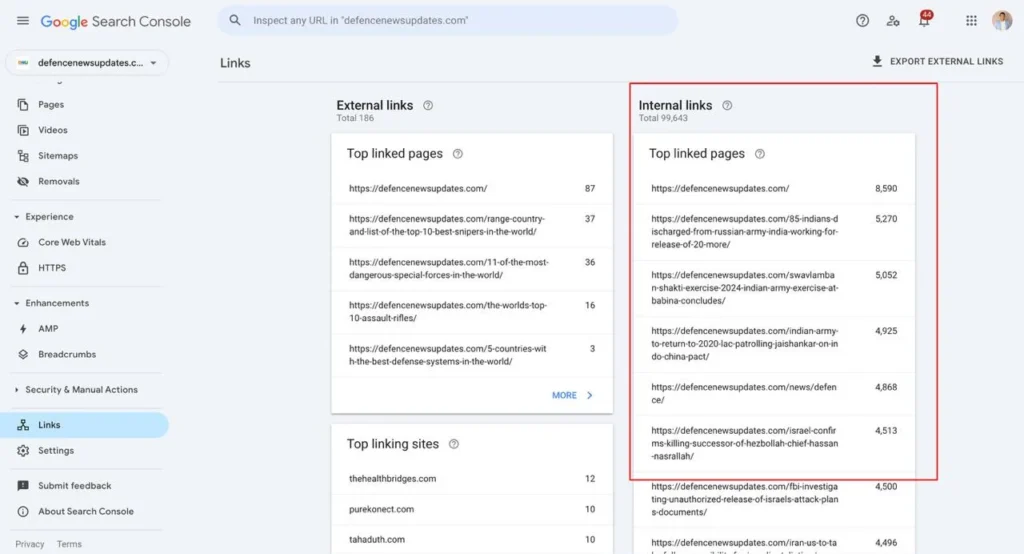
Task: Click the MORE chevron arrow
Action: [590, 395]
